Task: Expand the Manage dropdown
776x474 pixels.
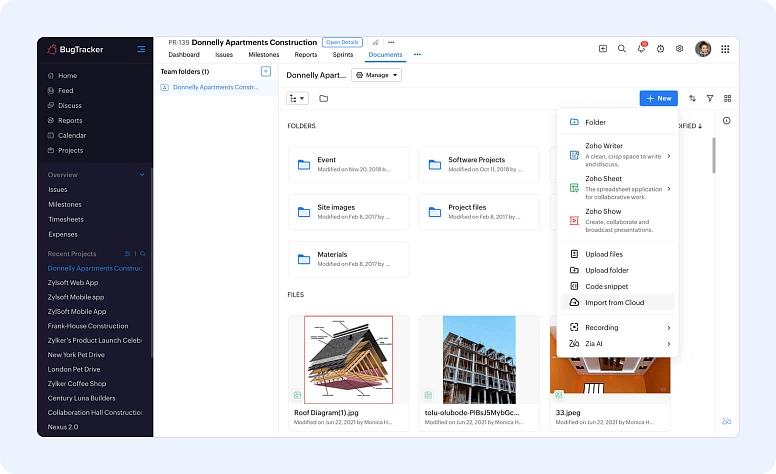Action: [x=377, y=75]
